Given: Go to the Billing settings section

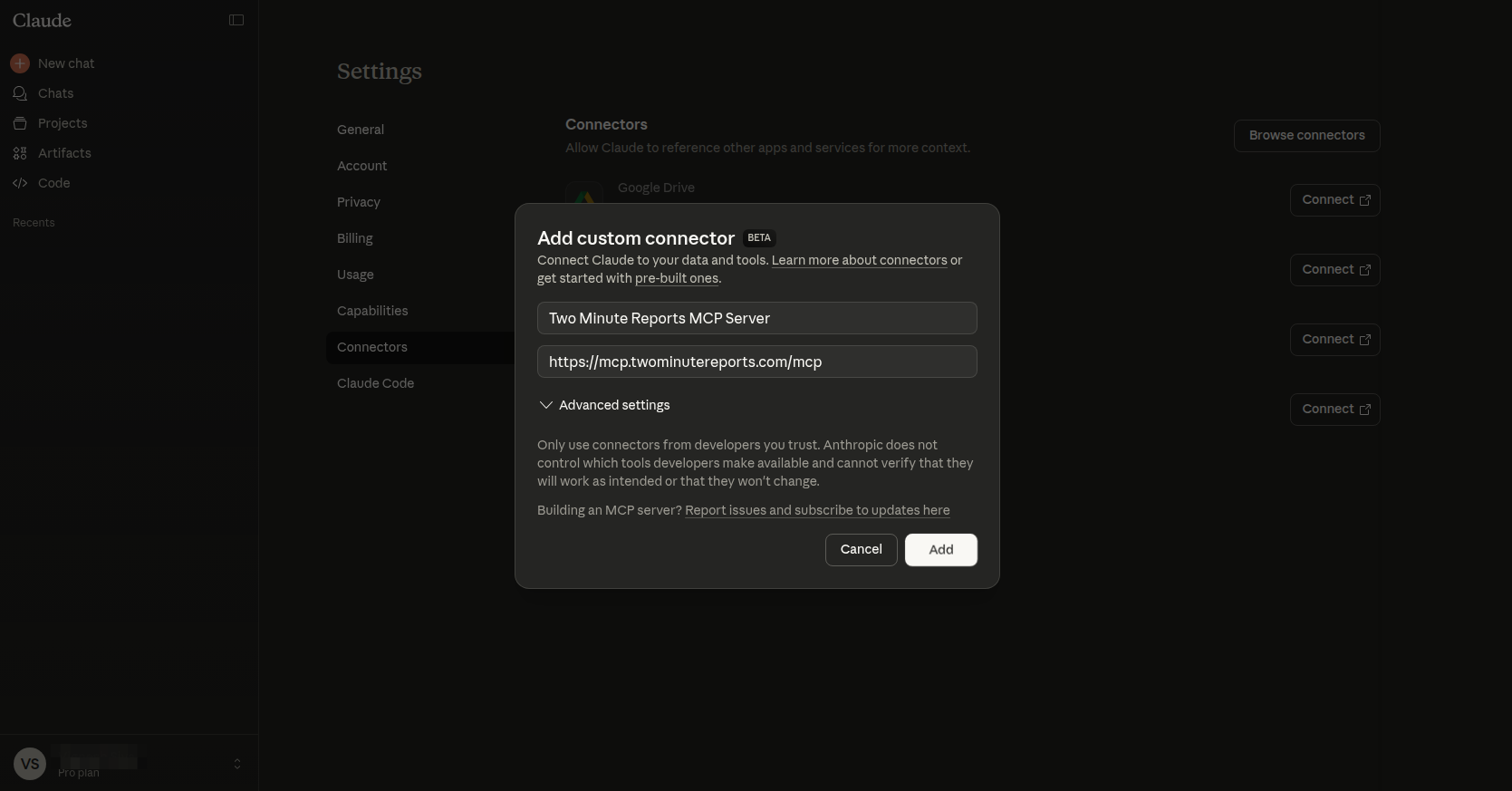Looking at the screenshot, I should 355,238.
